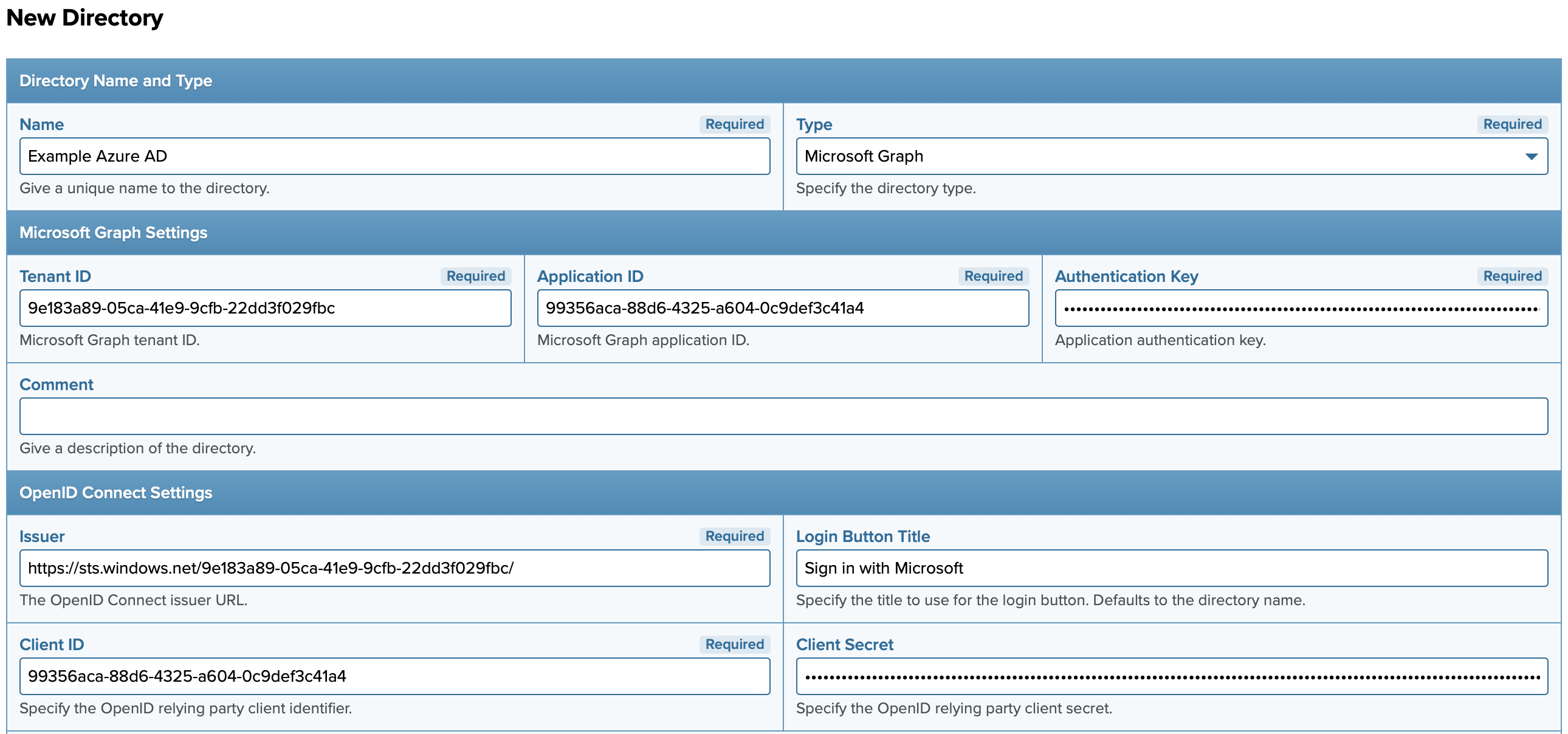Click 'The OpenID Connect issuer URL.' hint
Image resolution: width=1568 pixels, height=734 pixels.
[x=133, y=600]
